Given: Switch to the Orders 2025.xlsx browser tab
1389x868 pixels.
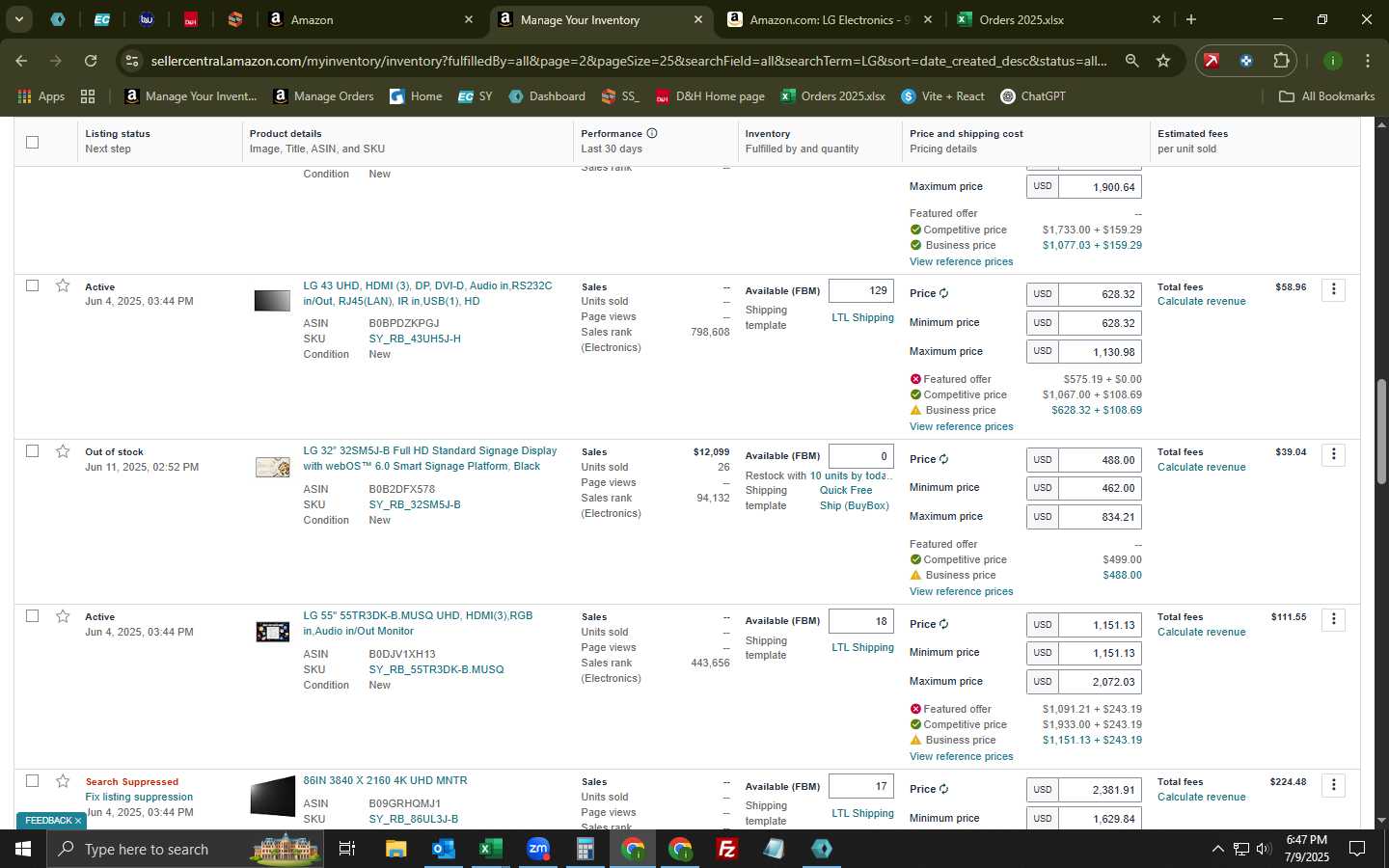Looking at the screenshot, I should (1059, 19).
